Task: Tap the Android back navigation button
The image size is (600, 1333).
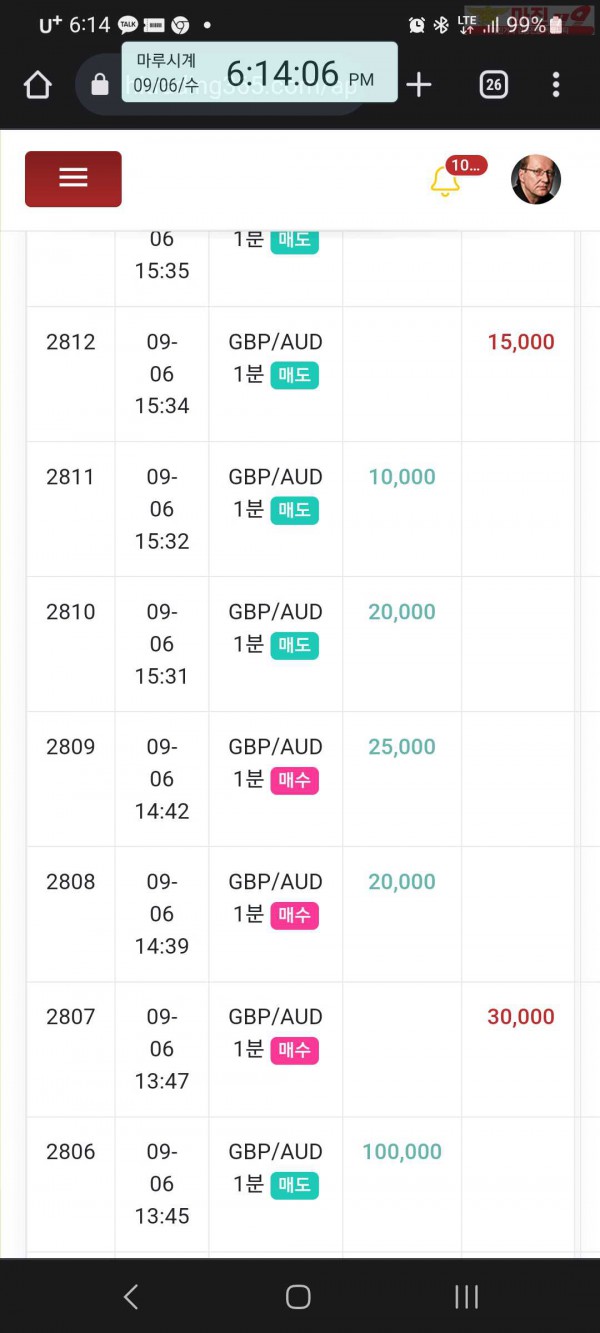Action: 131,1297
